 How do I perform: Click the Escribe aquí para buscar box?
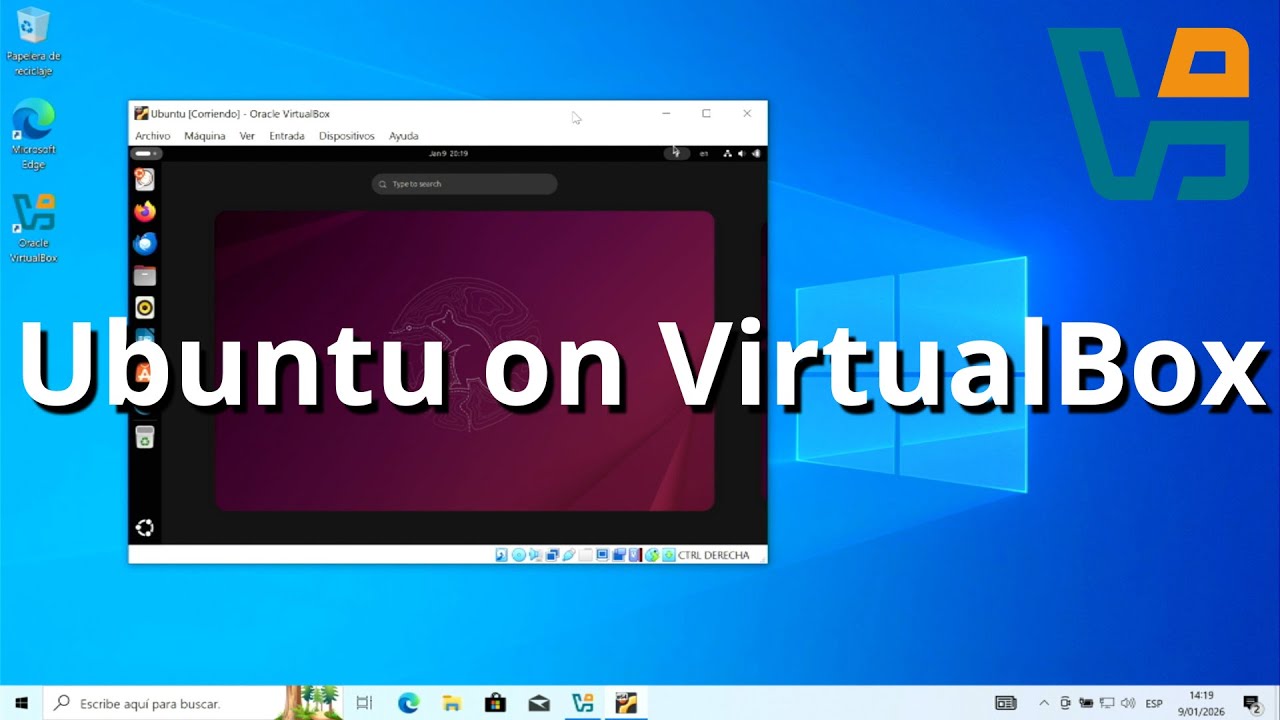click(165, 703)
